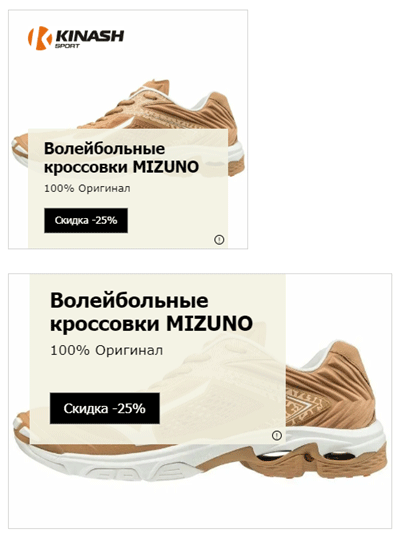Image resolution: width=401 pixels, height=537 pixels.
Task: Click the larger Скидка -25% button in wide banner
Action: (105, 408)
